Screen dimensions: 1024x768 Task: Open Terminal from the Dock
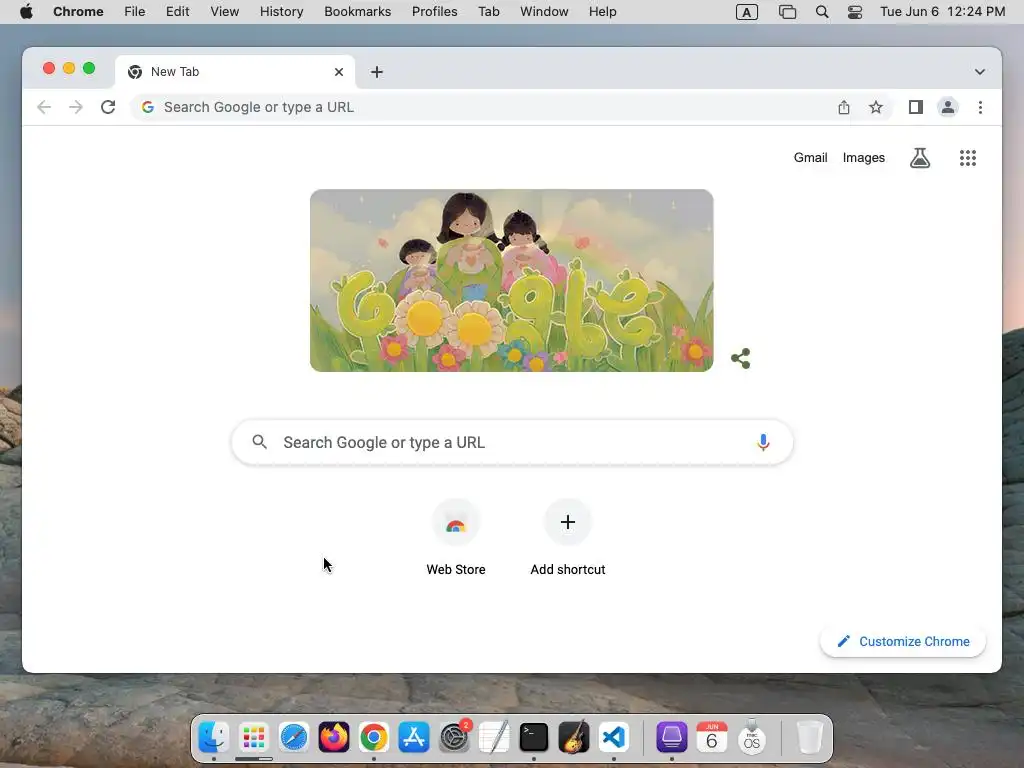pos(534,737)
